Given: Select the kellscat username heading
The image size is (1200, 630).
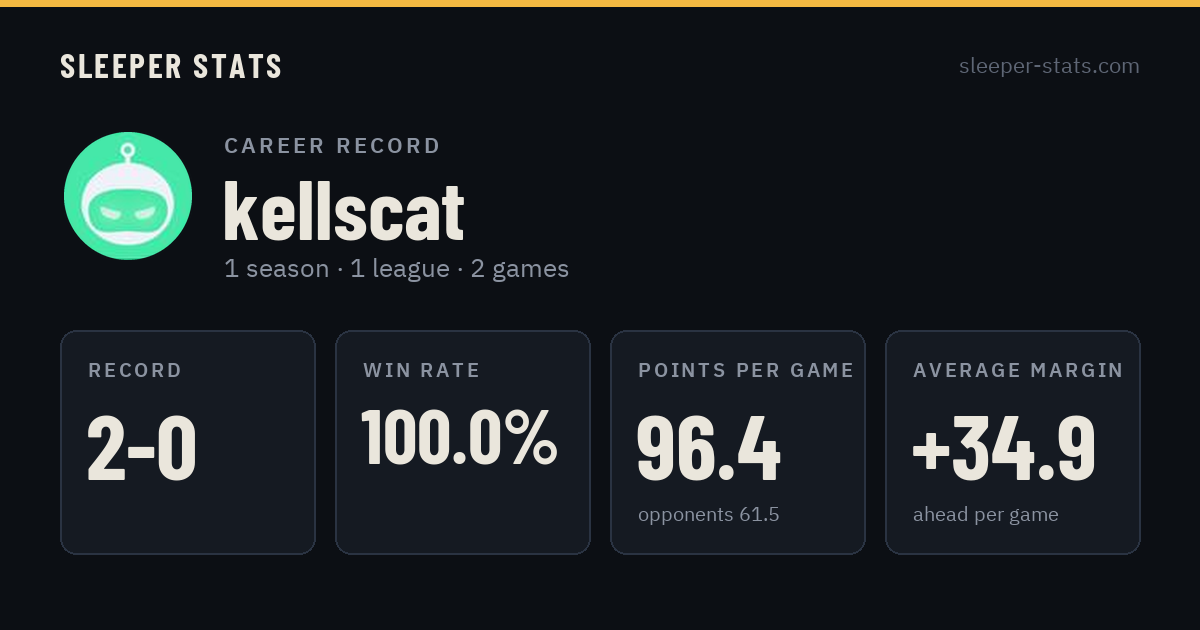Looking at the screenshot, I should pyautogui.click(x=344, y=211).
